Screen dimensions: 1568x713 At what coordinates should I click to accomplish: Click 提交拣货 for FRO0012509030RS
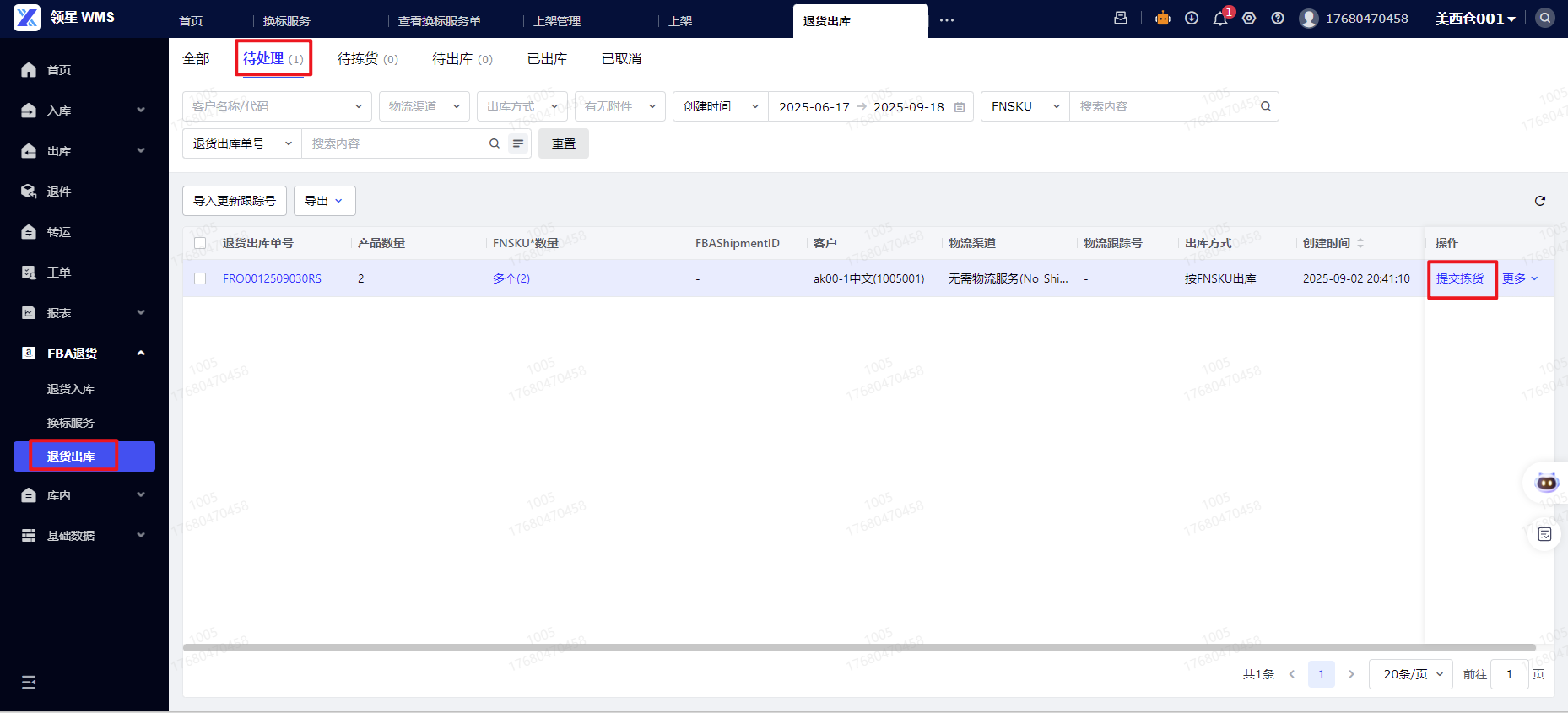click(1460, 278)
